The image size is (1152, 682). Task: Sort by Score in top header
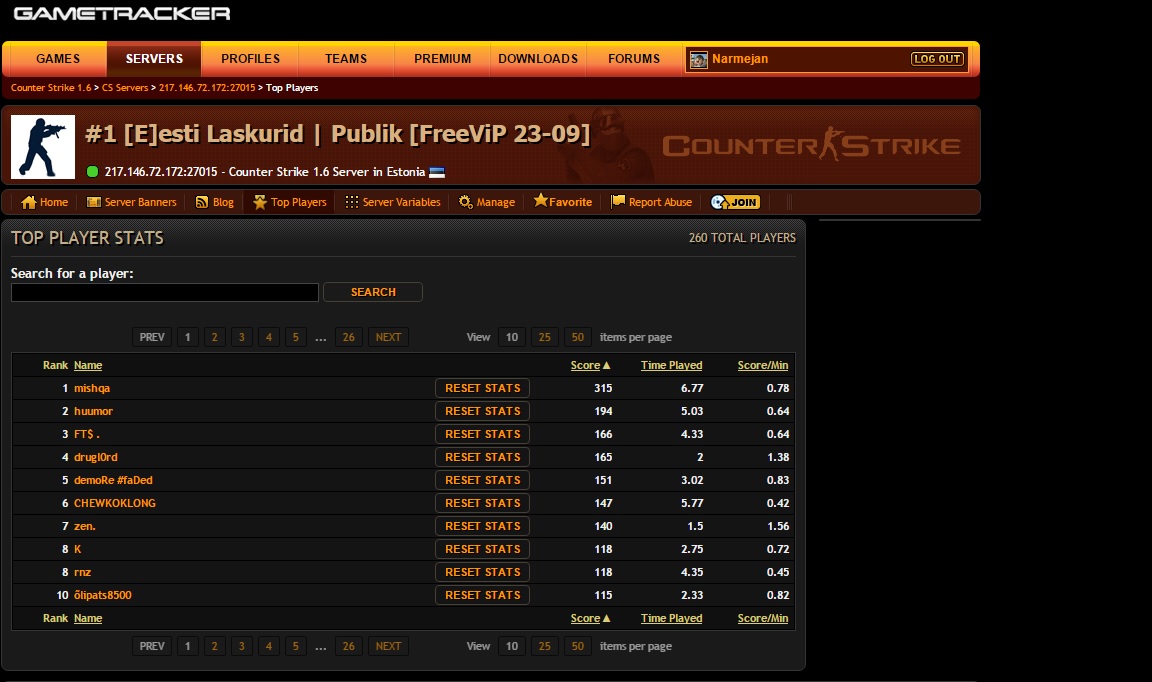[586, 365]
